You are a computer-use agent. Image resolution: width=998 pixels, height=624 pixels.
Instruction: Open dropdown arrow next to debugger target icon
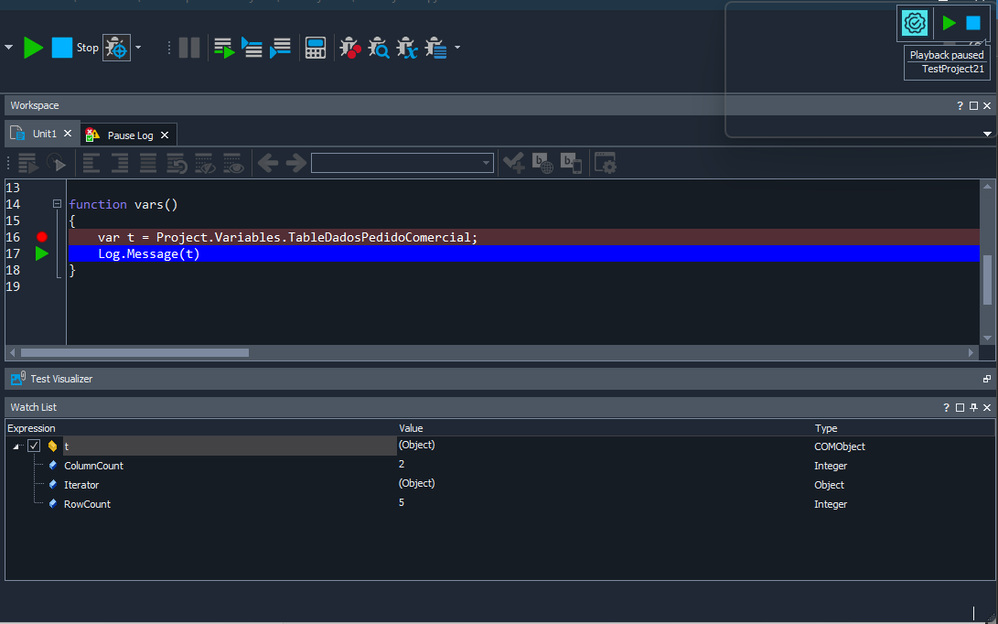point(138,47)
